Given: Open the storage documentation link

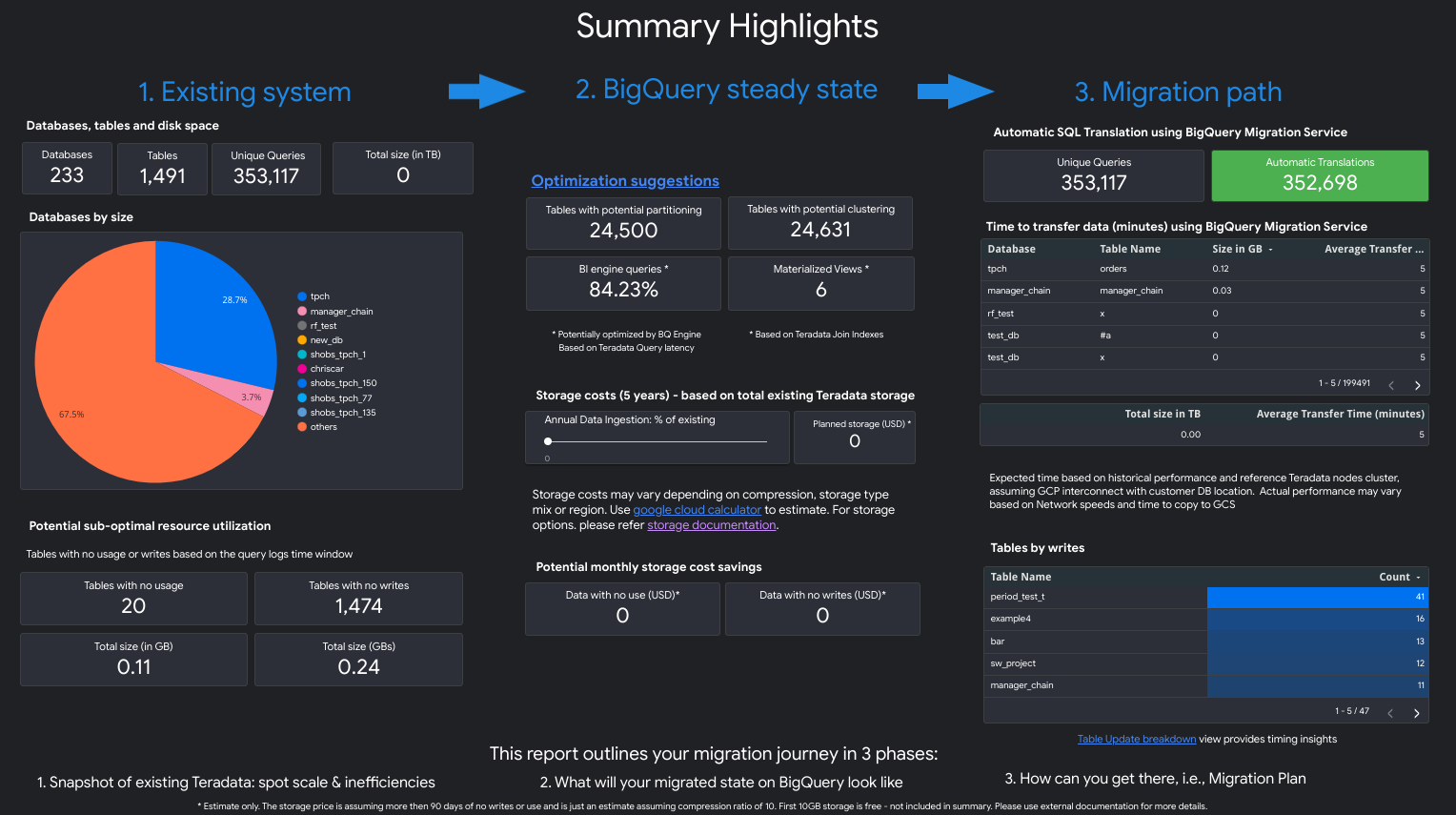Looking at the screenshot, I should click(x=711, y=525).
